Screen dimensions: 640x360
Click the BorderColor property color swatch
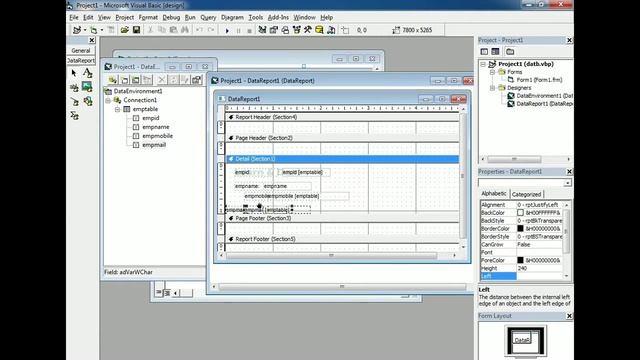click(x=520, y=229)
